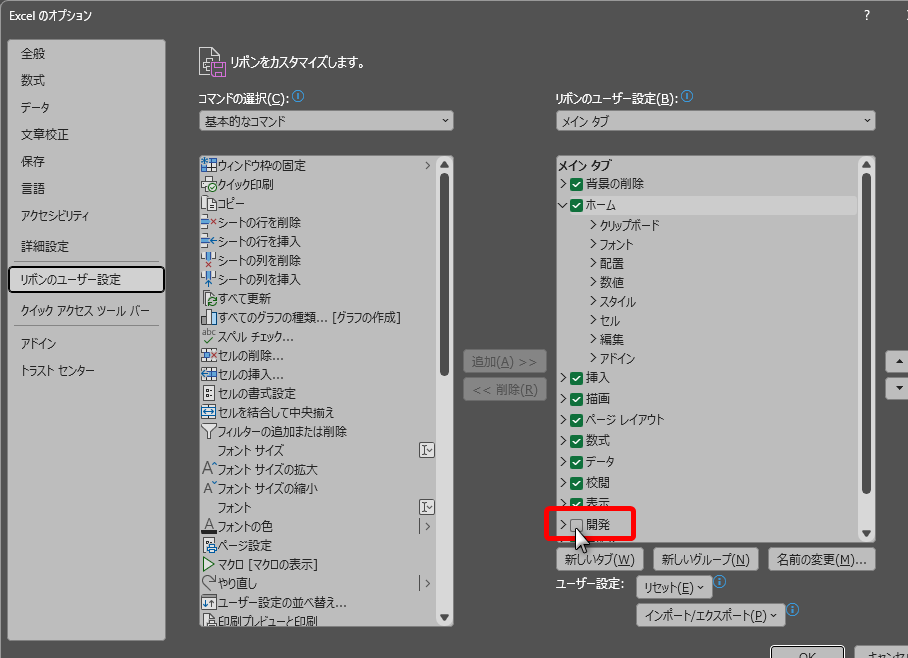The height and width of the screenshot is (658, 908).
Task: Toggle the データ tab checkbox
Action: point(577,462)
